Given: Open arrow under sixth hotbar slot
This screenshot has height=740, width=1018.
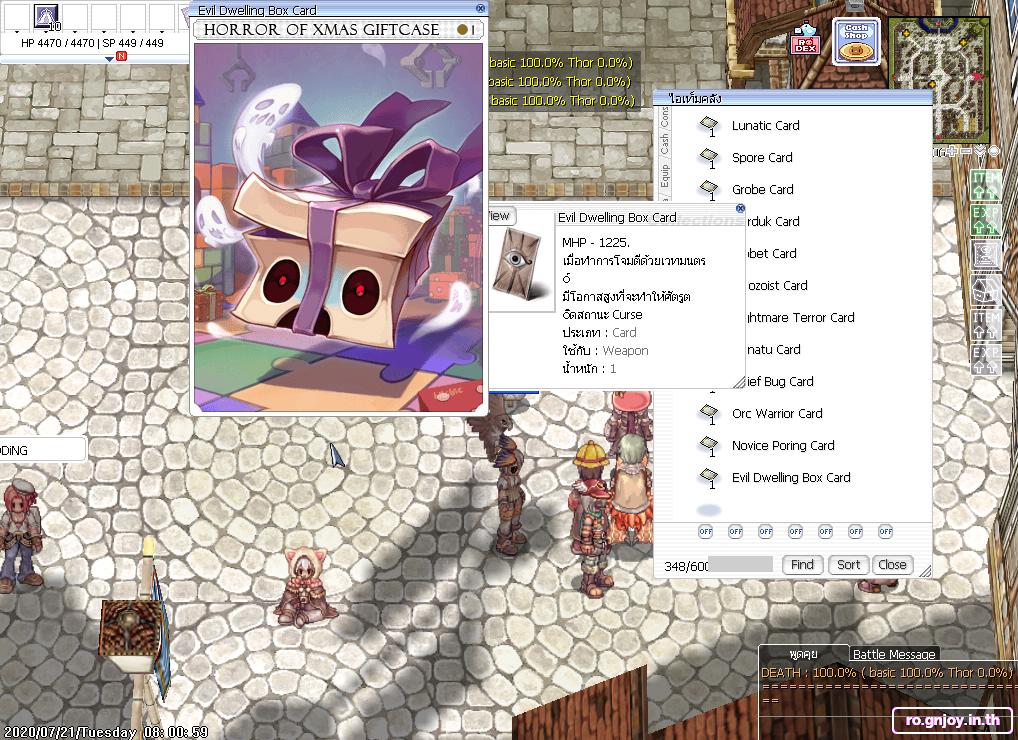Looking at the screenshot, I should coord(163,32).
